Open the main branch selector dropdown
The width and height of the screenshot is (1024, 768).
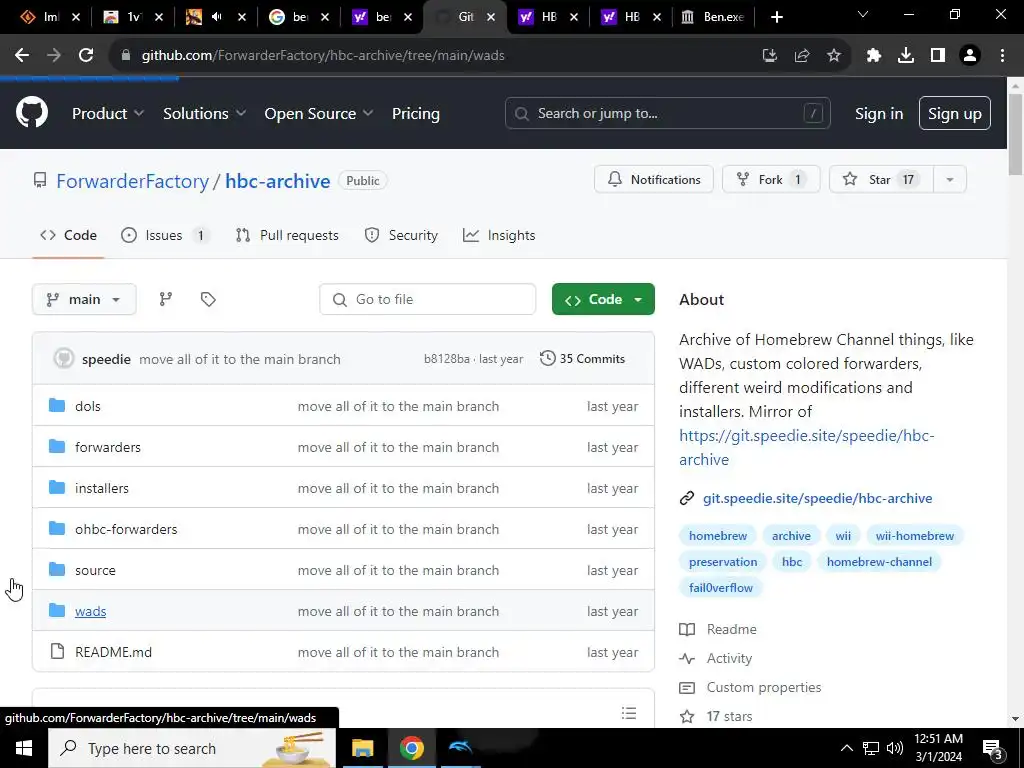point(84,299)
